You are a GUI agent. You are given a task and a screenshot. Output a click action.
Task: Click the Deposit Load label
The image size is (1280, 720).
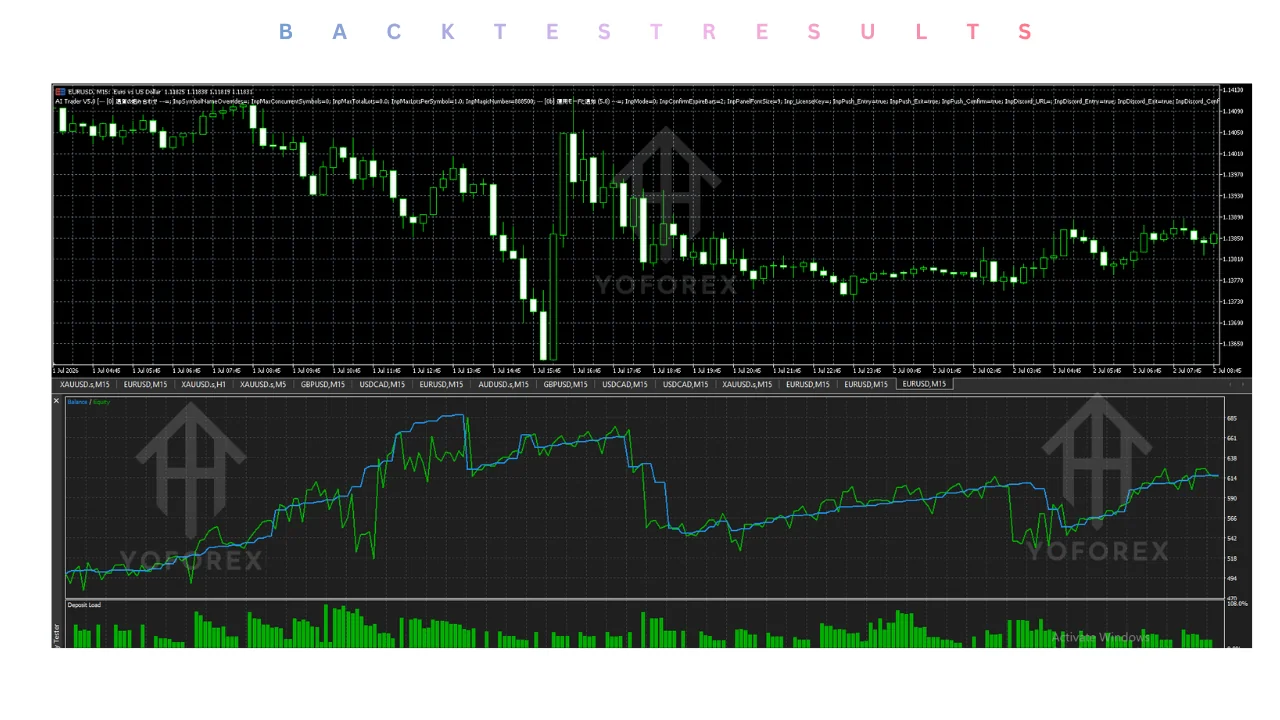coord(84,605)
